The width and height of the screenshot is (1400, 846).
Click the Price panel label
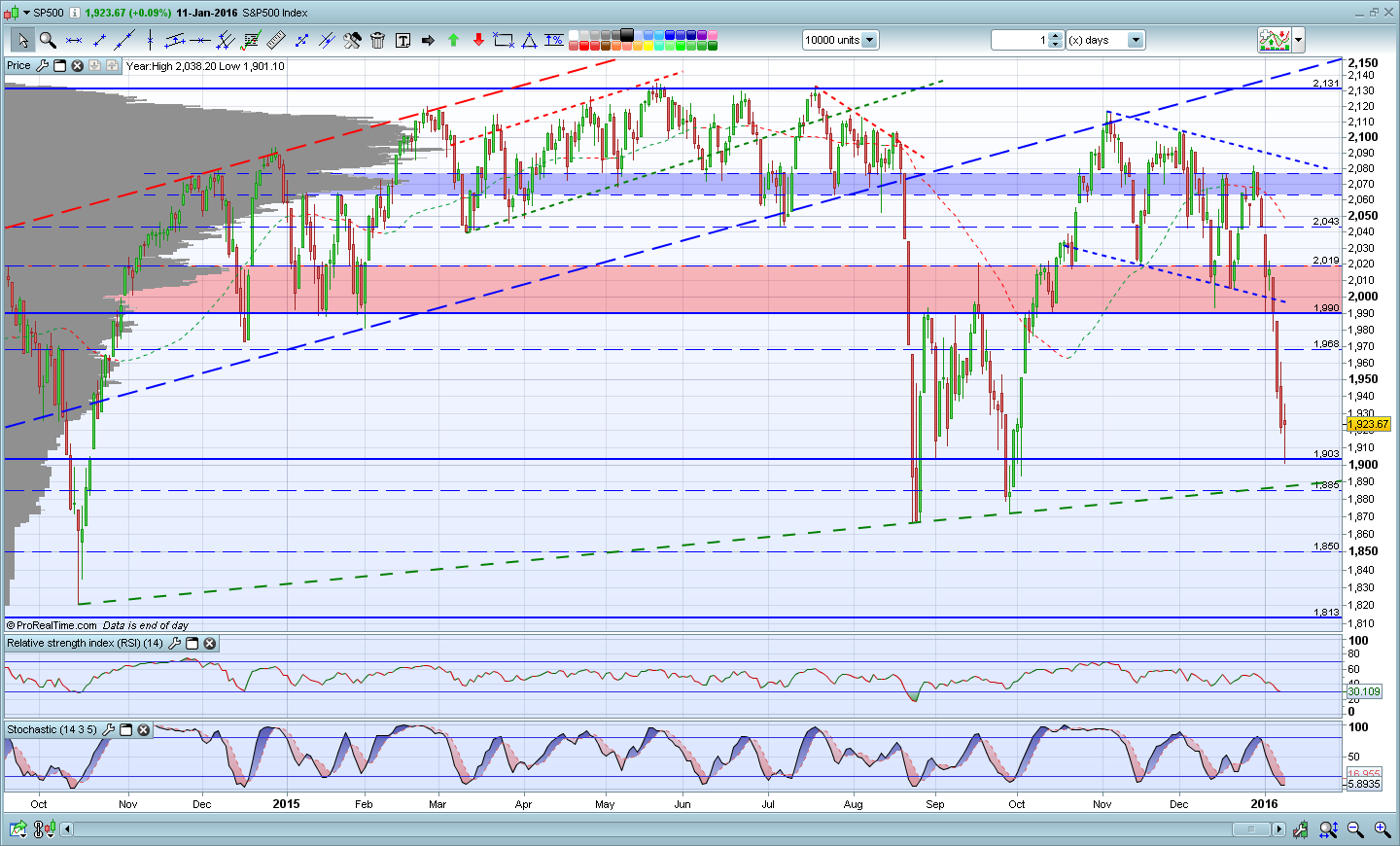[x=18, y=66]
